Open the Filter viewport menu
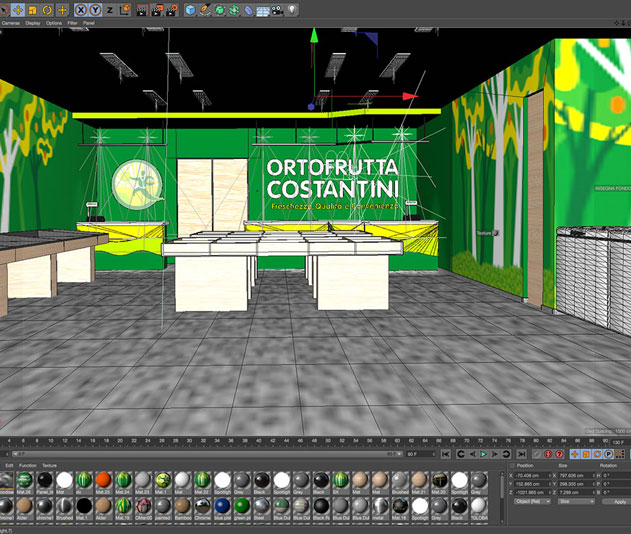Image resolution: width=631 pixels, height=534 pixels. point(72,23)
